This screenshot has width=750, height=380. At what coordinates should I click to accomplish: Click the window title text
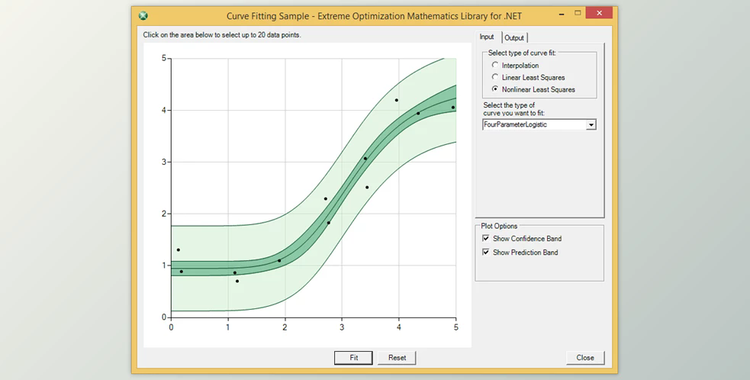(374, 16)
